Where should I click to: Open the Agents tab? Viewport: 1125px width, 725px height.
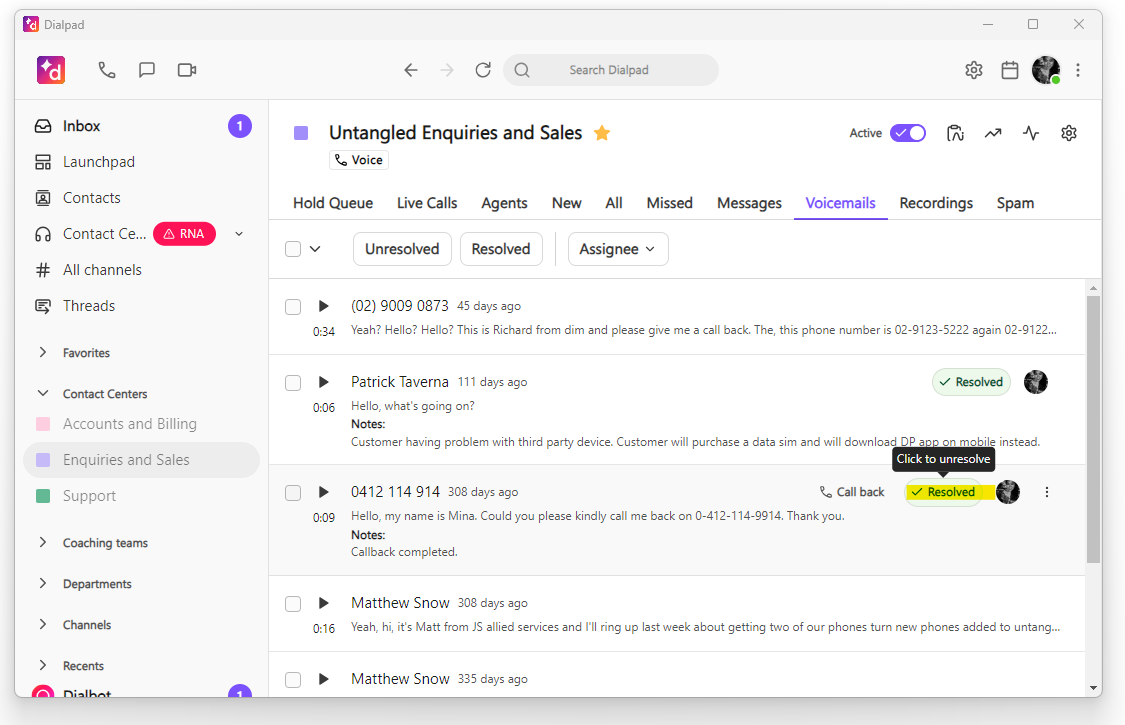point(504,203)
